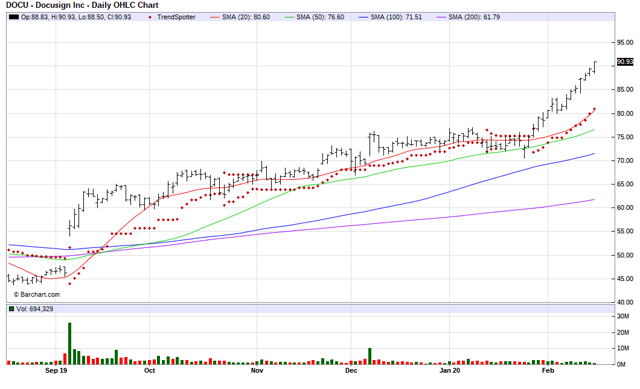Click the 90.93 current price tag
The image size is (640, 389).
[x=624, y=62]
